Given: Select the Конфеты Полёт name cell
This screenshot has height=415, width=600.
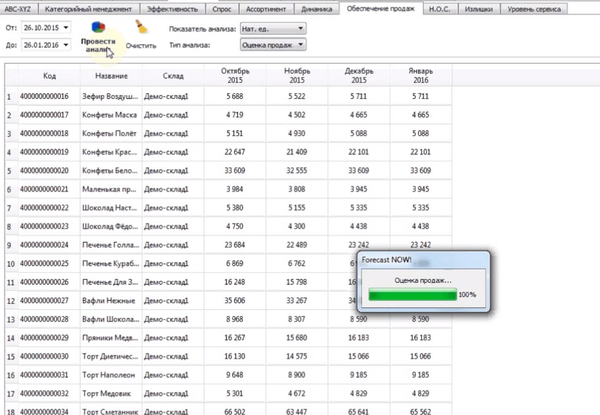Looking at the screenshot, I should (111, 133).
